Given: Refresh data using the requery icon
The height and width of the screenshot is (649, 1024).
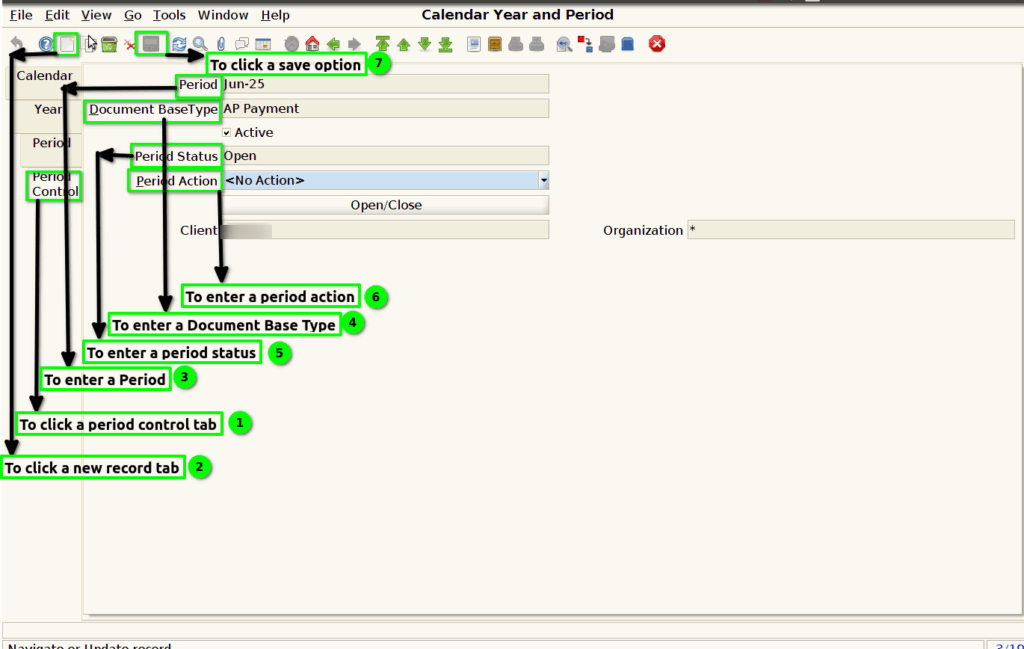Looking at the screenshot, I should (179, 44).
